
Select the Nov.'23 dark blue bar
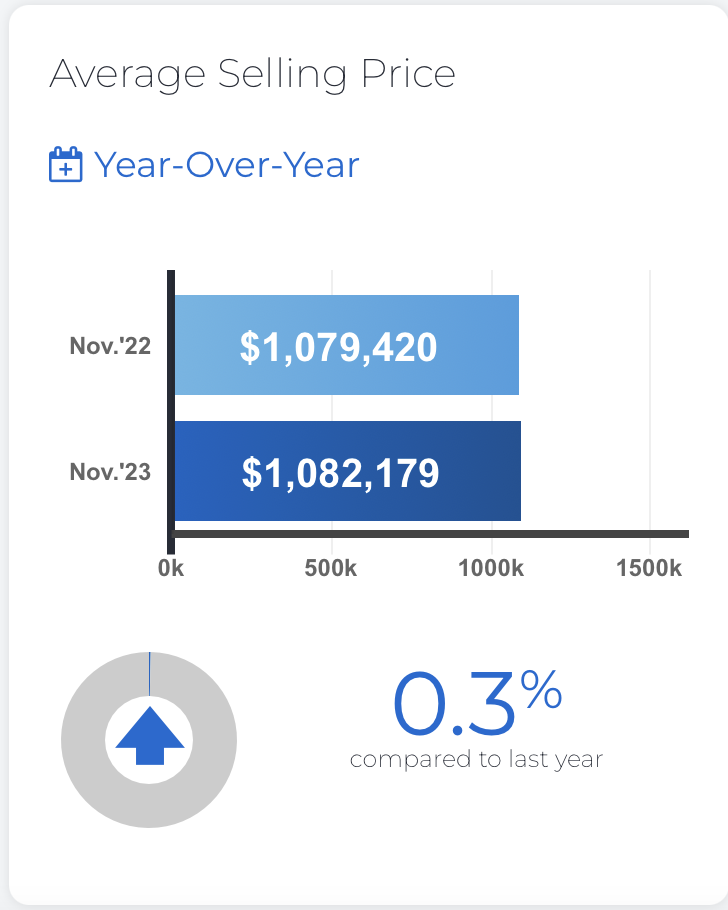(x=348, y=471)
